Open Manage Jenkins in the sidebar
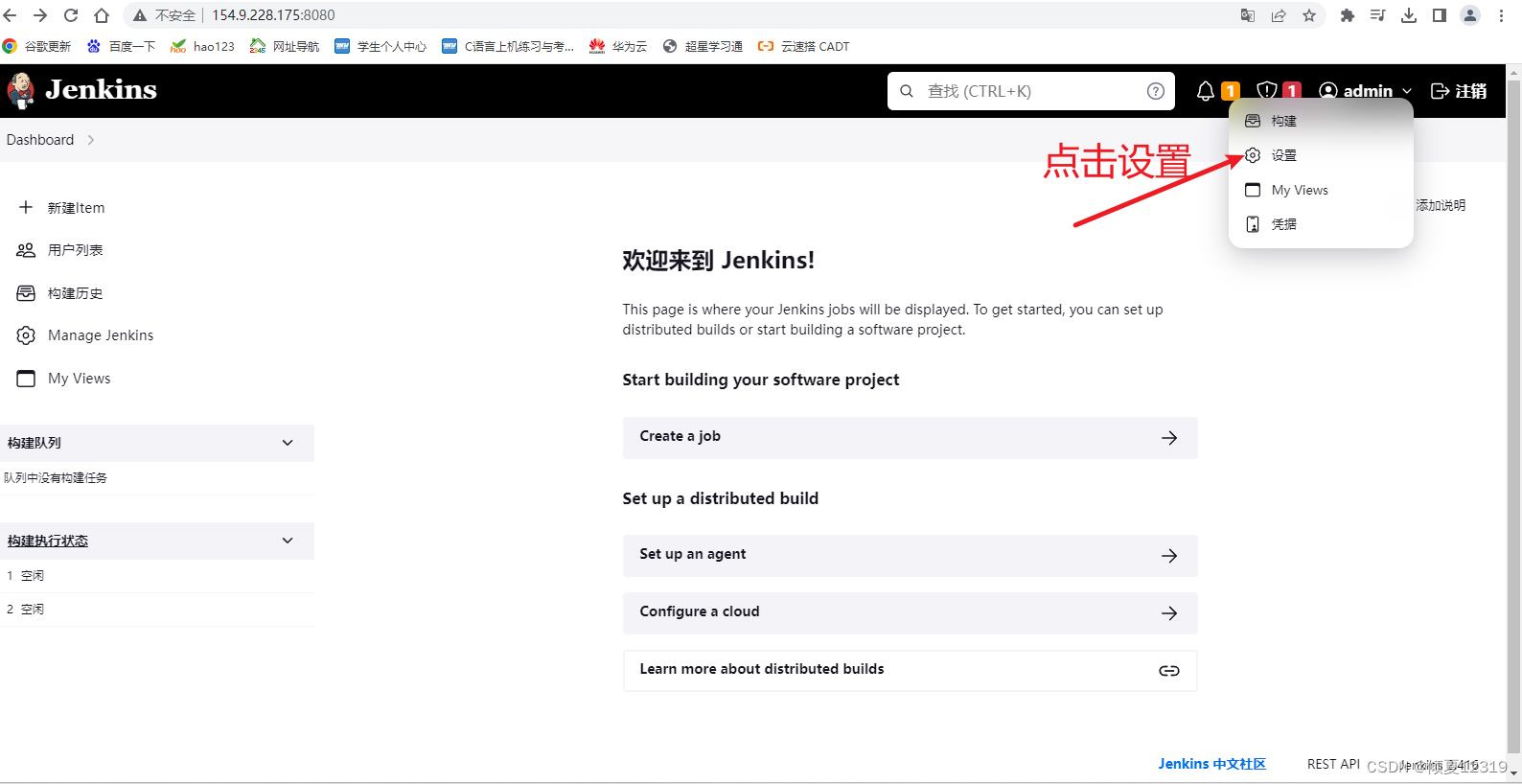The image size is (1522, 784). (x=101, y=335)
